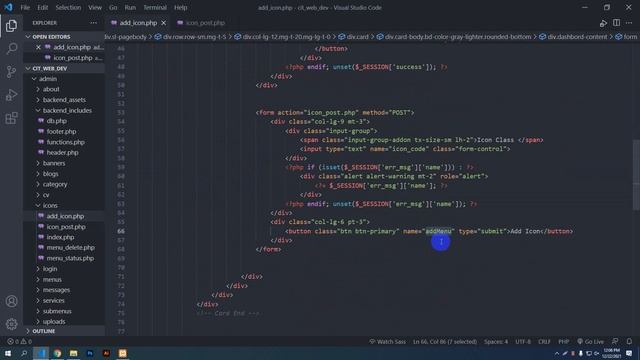The width and height of the screenshot is (640, 360).
Task: Click the feedback icon in status bar
Action: click(x=615, y=341)
